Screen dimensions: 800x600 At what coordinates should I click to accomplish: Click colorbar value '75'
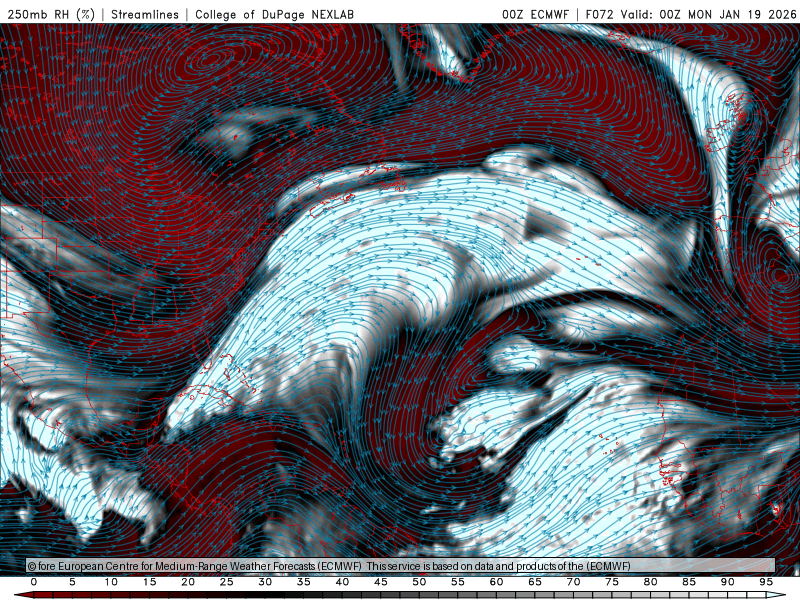(x=612, y=582)
